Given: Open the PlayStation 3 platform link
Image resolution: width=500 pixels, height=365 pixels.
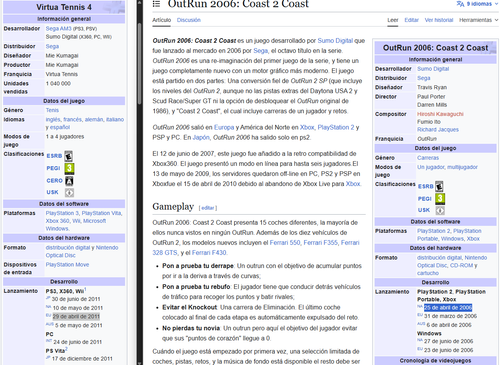Looking at the screenshot, I should point(62,213).
